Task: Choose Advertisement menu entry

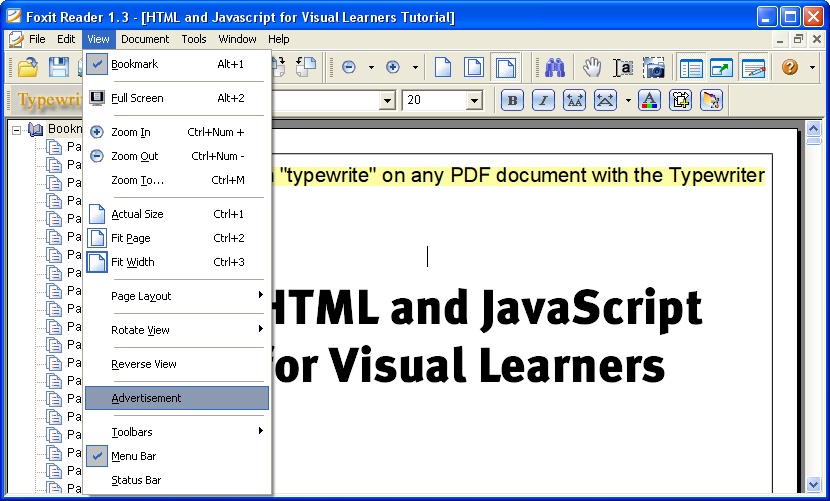Action: (146, 398)
